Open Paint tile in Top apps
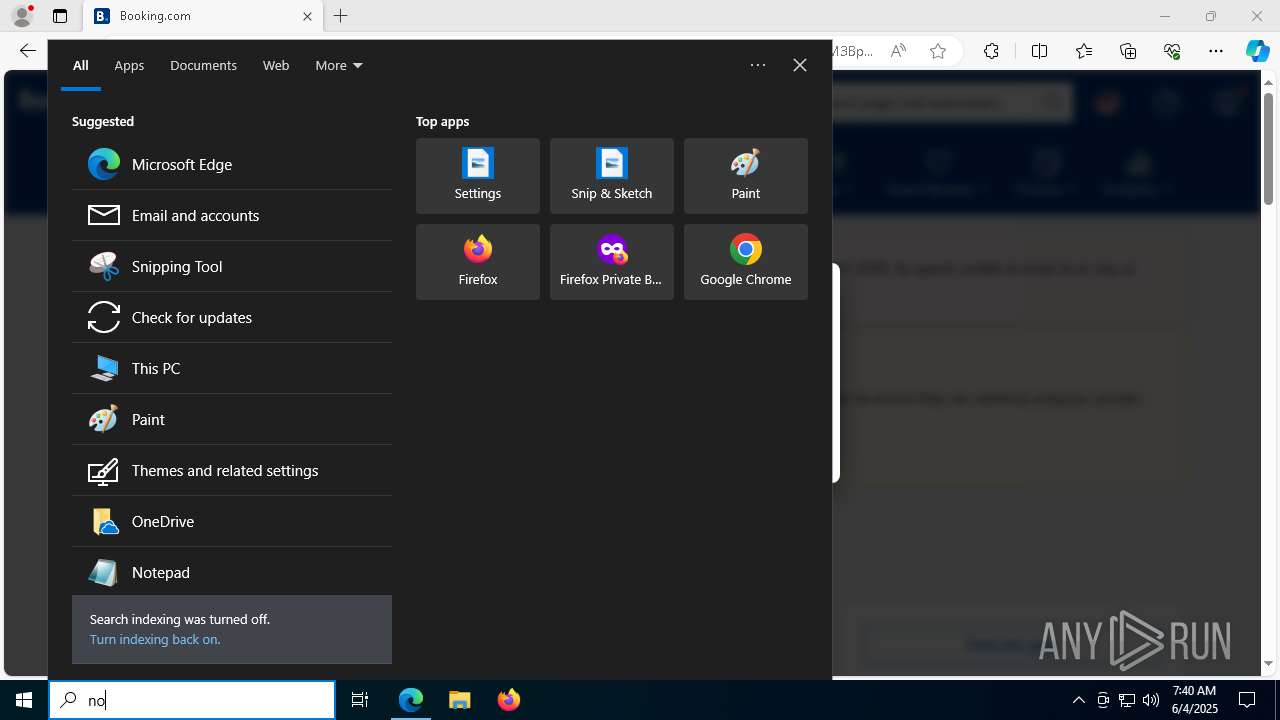 point(746,176)
